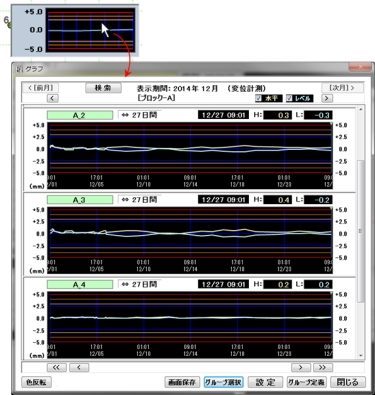Click the graph window title icon
The height and width of the screenshot is (395, 375).
(x=20, y=69)
